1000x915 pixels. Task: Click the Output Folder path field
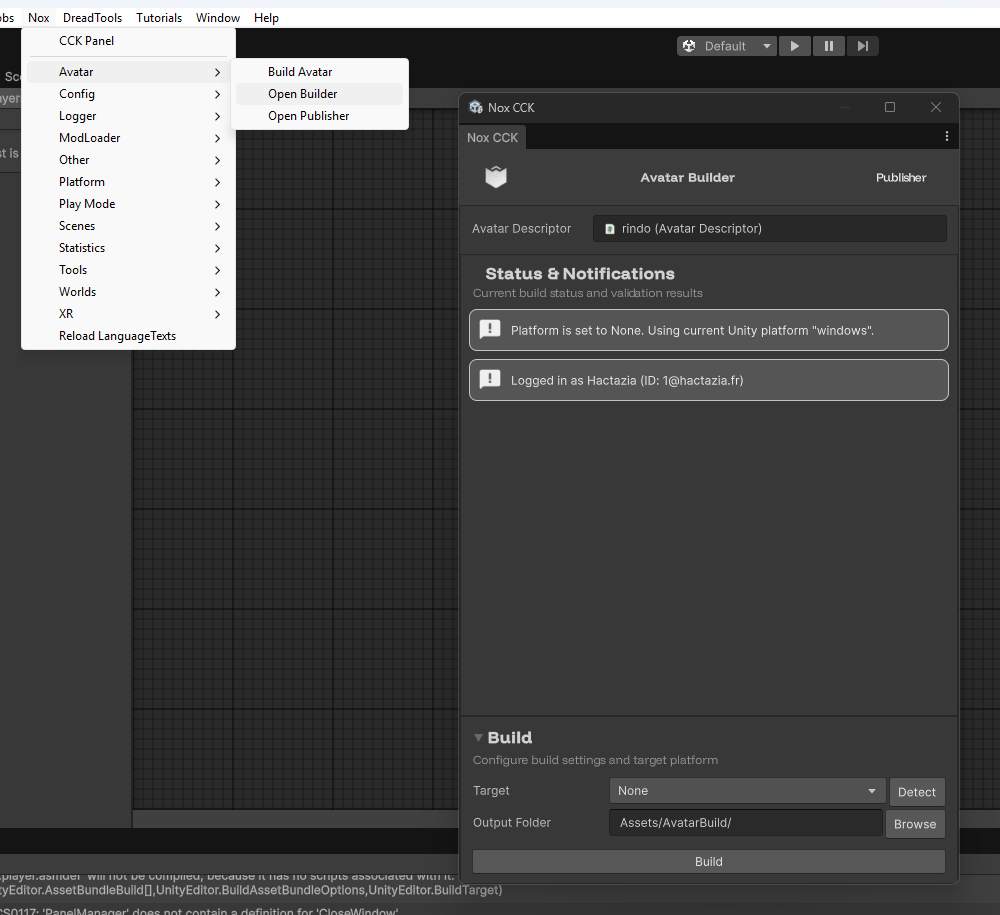[745, 823]
